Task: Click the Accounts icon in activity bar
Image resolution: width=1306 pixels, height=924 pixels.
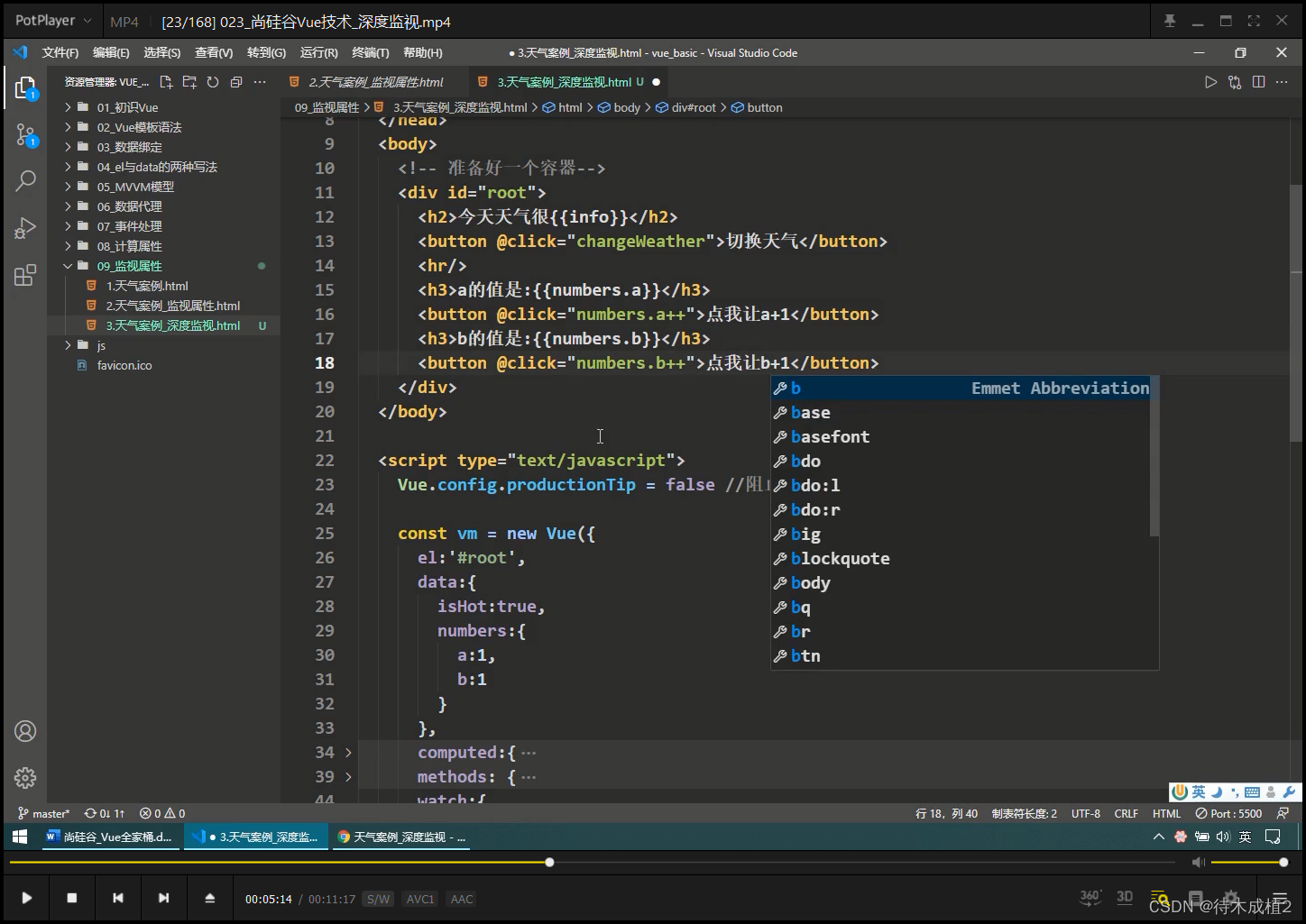Action: tap(25, 731)
